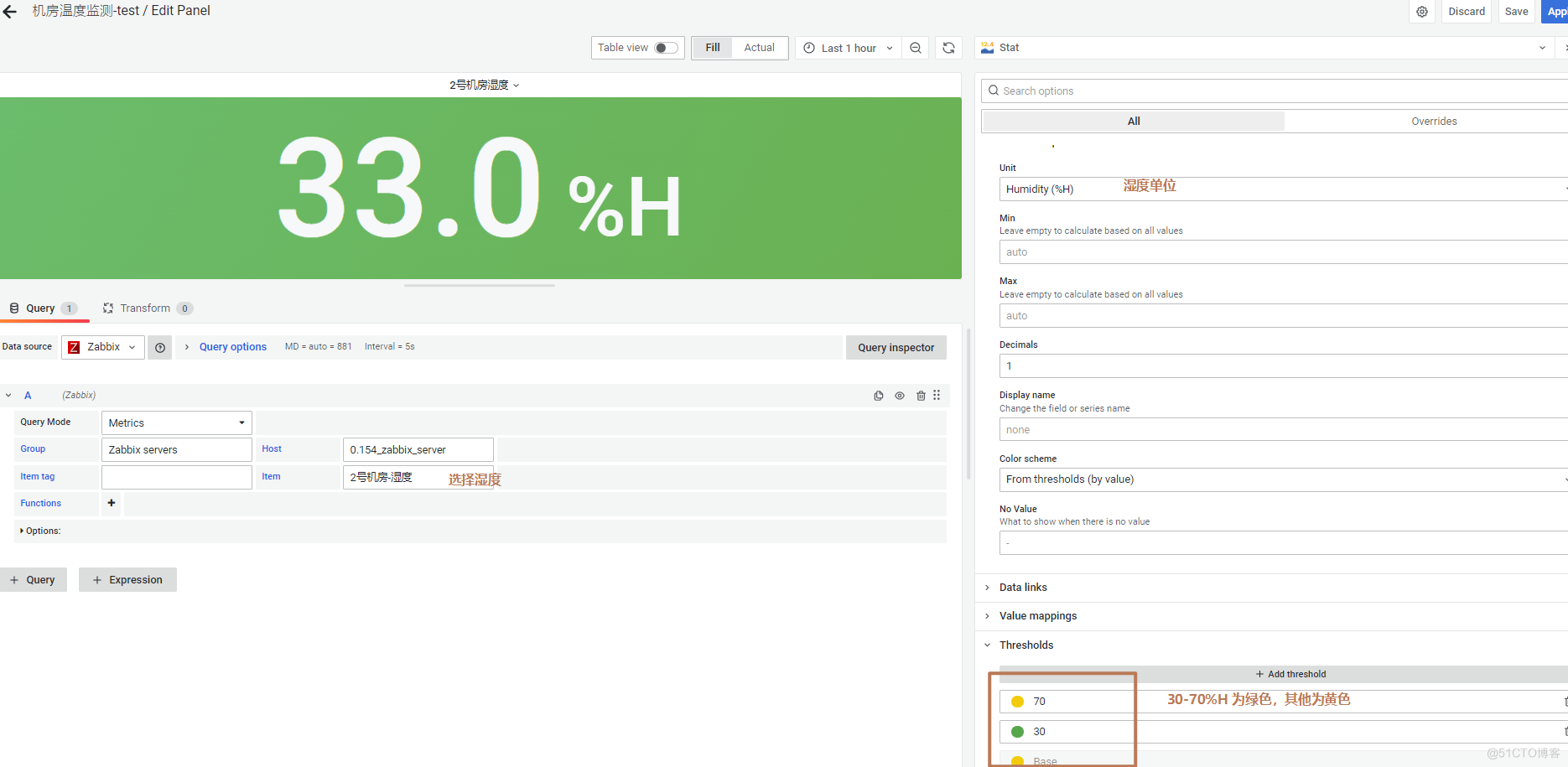This screenshot has width=1568, height=767.
Task: Click Save button
Action: click(1516, 12)
